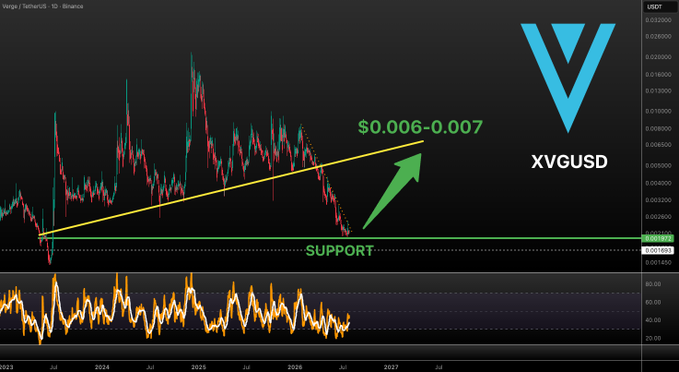
Task: Select the XVGUSD ticker text
Action: 569,162
